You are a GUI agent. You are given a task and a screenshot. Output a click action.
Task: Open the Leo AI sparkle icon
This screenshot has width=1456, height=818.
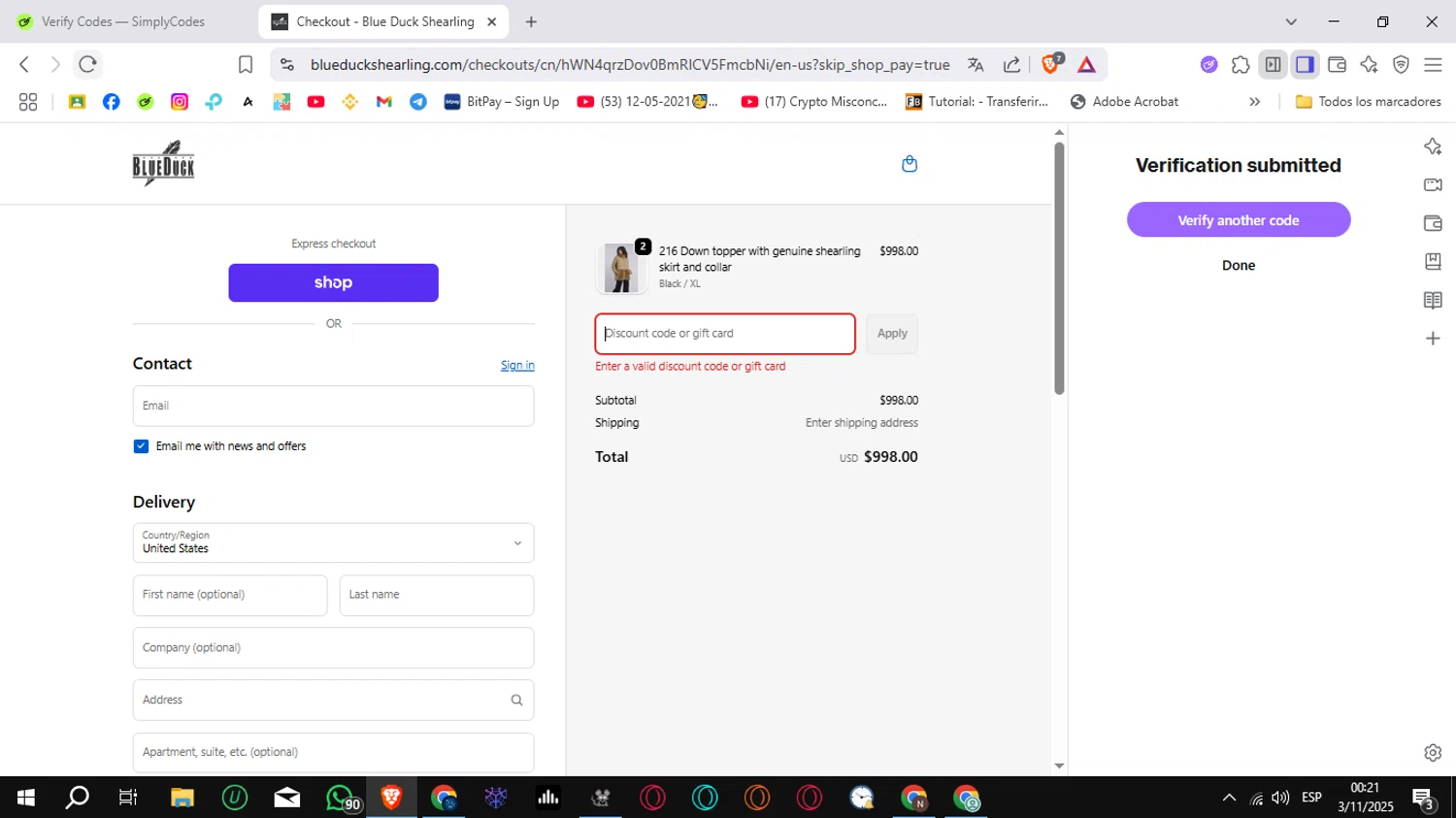(x=1369, y=64)
